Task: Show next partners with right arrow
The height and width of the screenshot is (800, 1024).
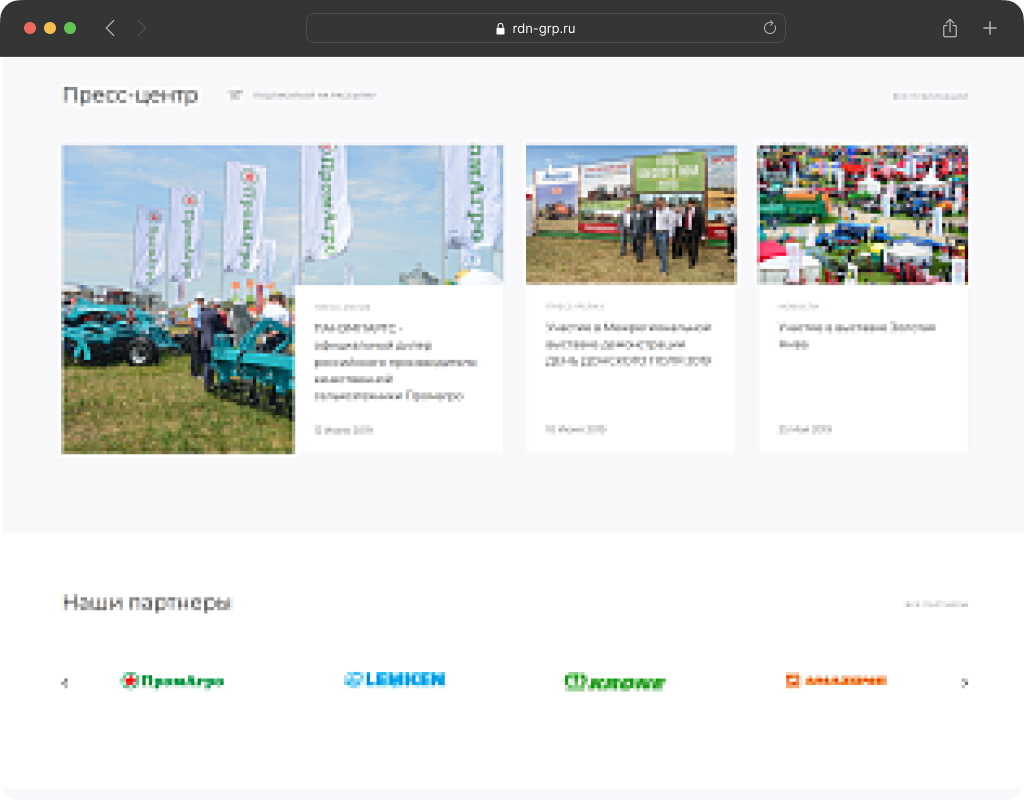Action: 964,683
